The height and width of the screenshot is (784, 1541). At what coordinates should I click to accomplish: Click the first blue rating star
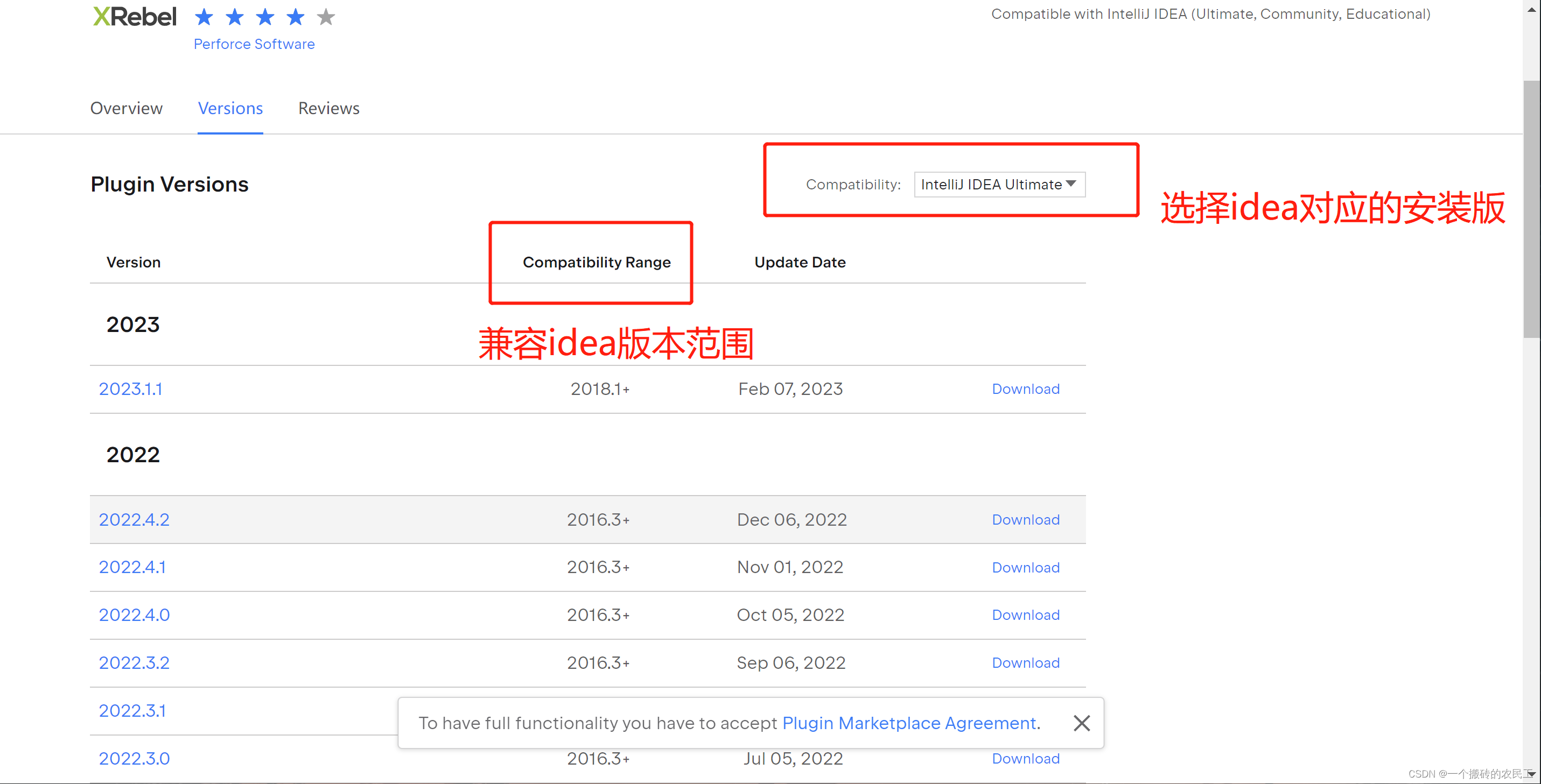tap(204, 17)
